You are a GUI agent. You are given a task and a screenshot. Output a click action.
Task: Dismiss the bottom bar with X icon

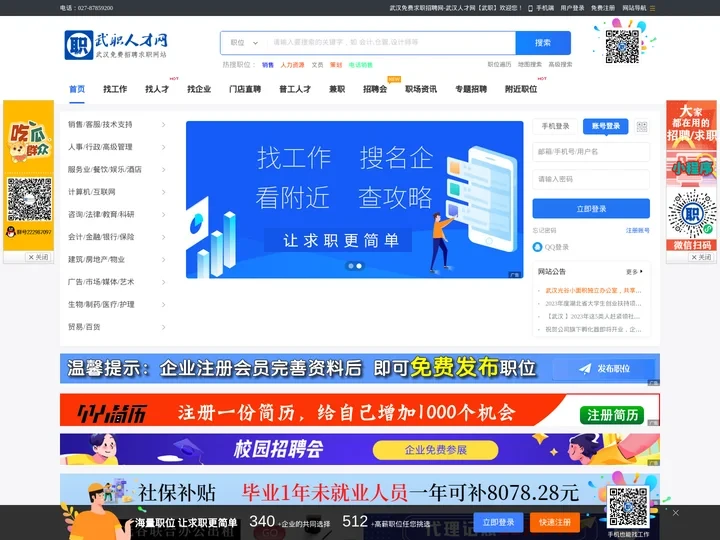tap(675, 513)
